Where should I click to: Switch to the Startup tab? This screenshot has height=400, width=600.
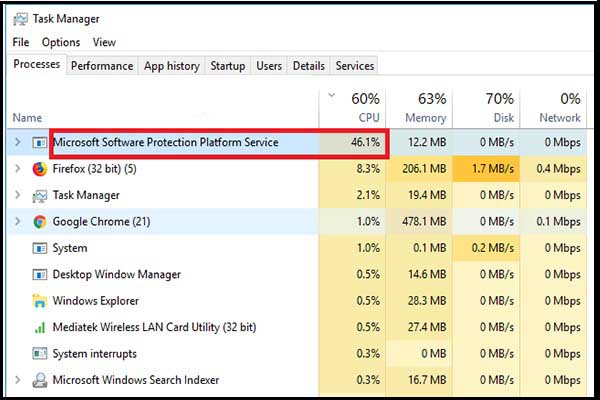(x=227, y=66)
